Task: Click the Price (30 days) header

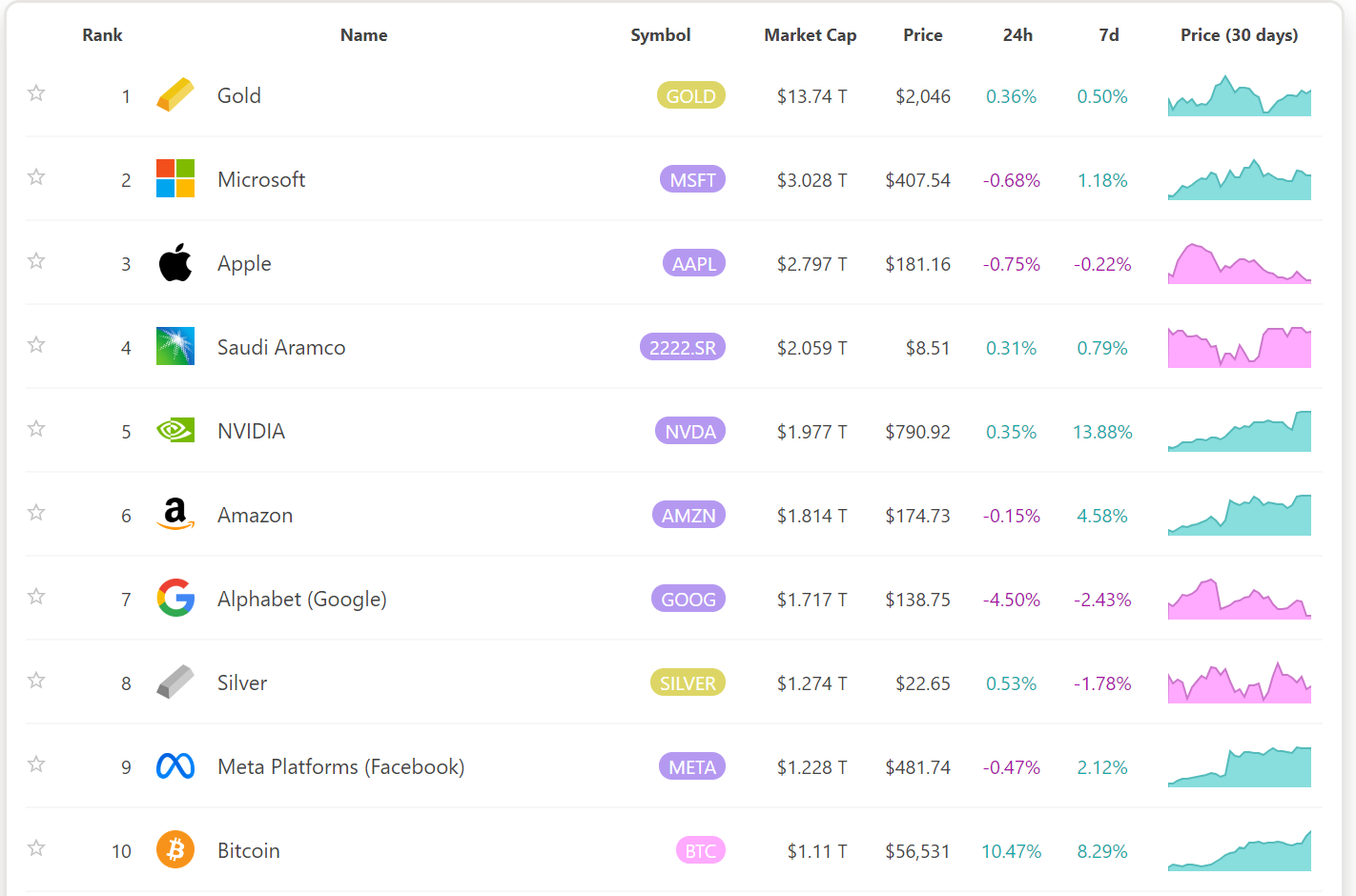Action: coord(1240,35)
